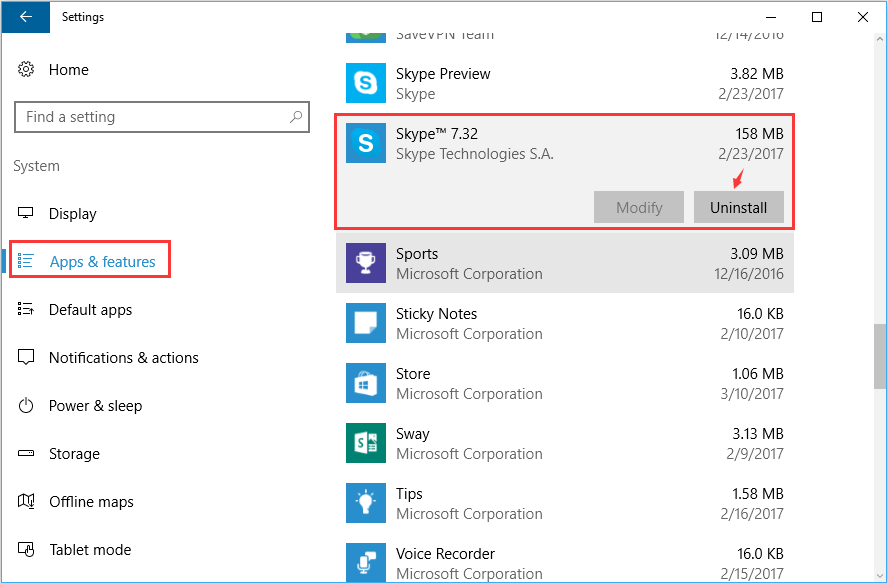Open Home with the gear icon
The width and height of the screenshot is (888, 583).
[26, 70]
